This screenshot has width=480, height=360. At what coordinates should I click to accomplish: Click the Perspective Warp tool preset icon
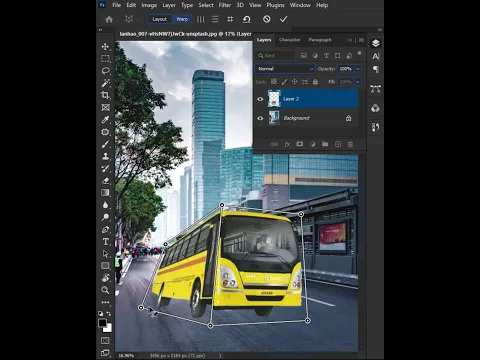129,19
